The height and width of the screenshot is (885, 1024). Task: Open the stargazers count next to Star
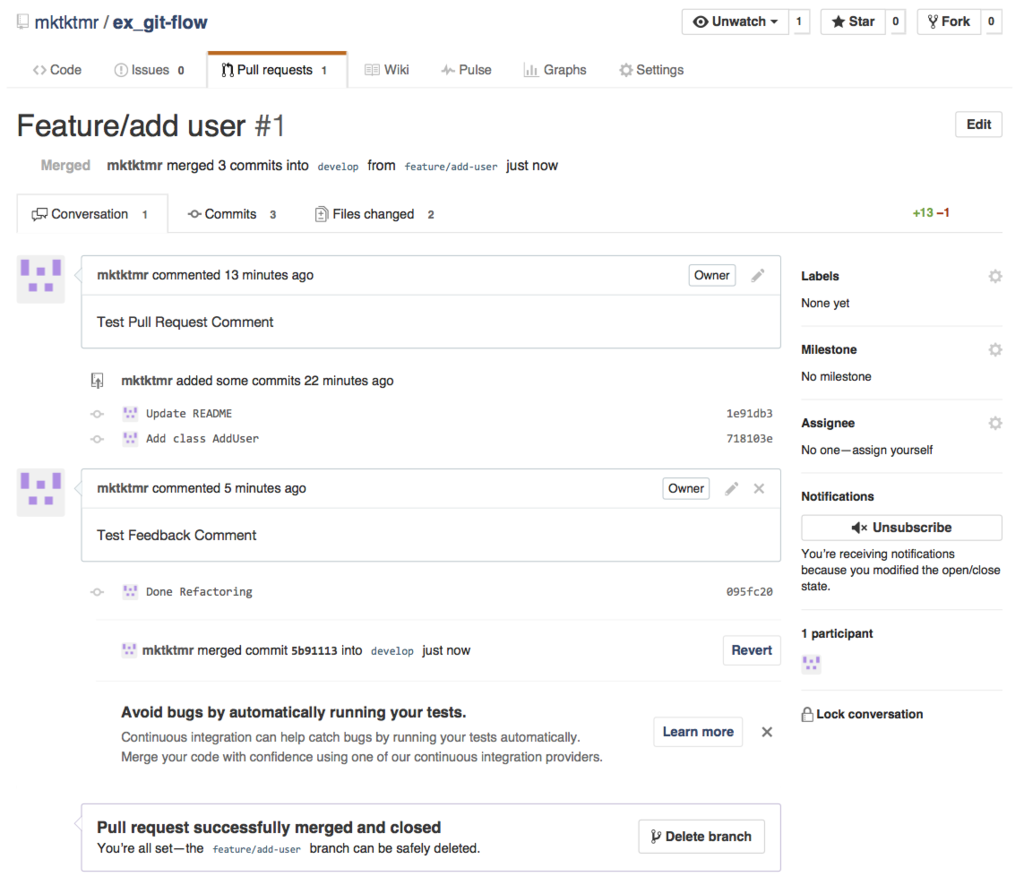(895, 22)
